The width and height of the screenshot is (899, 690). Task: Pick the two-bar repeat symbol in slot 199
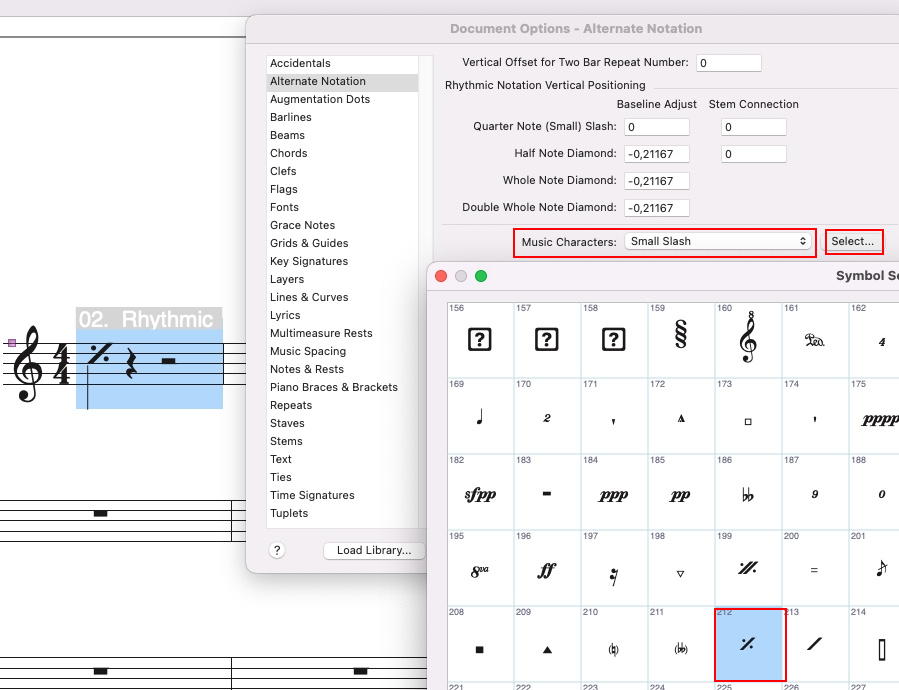748,571
